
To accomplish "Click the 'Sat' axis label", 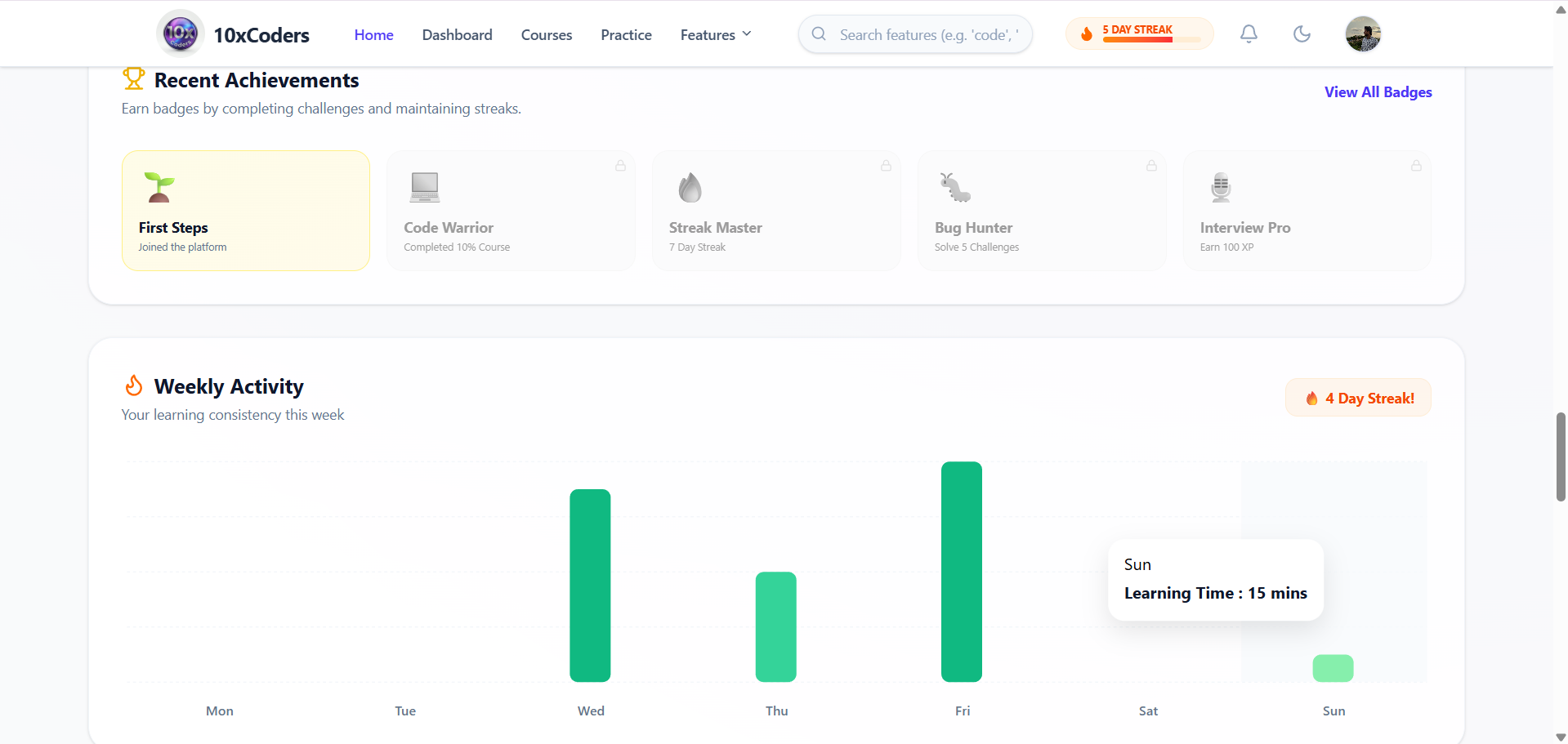I will (x=1148, y=711).
